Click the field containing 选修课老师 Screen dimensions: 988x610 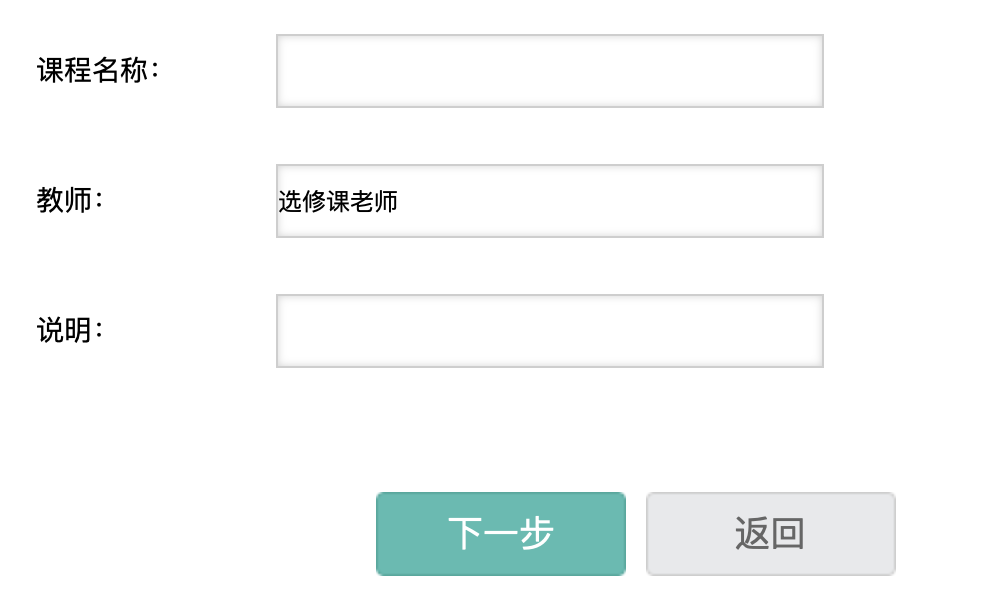(549, 201)
